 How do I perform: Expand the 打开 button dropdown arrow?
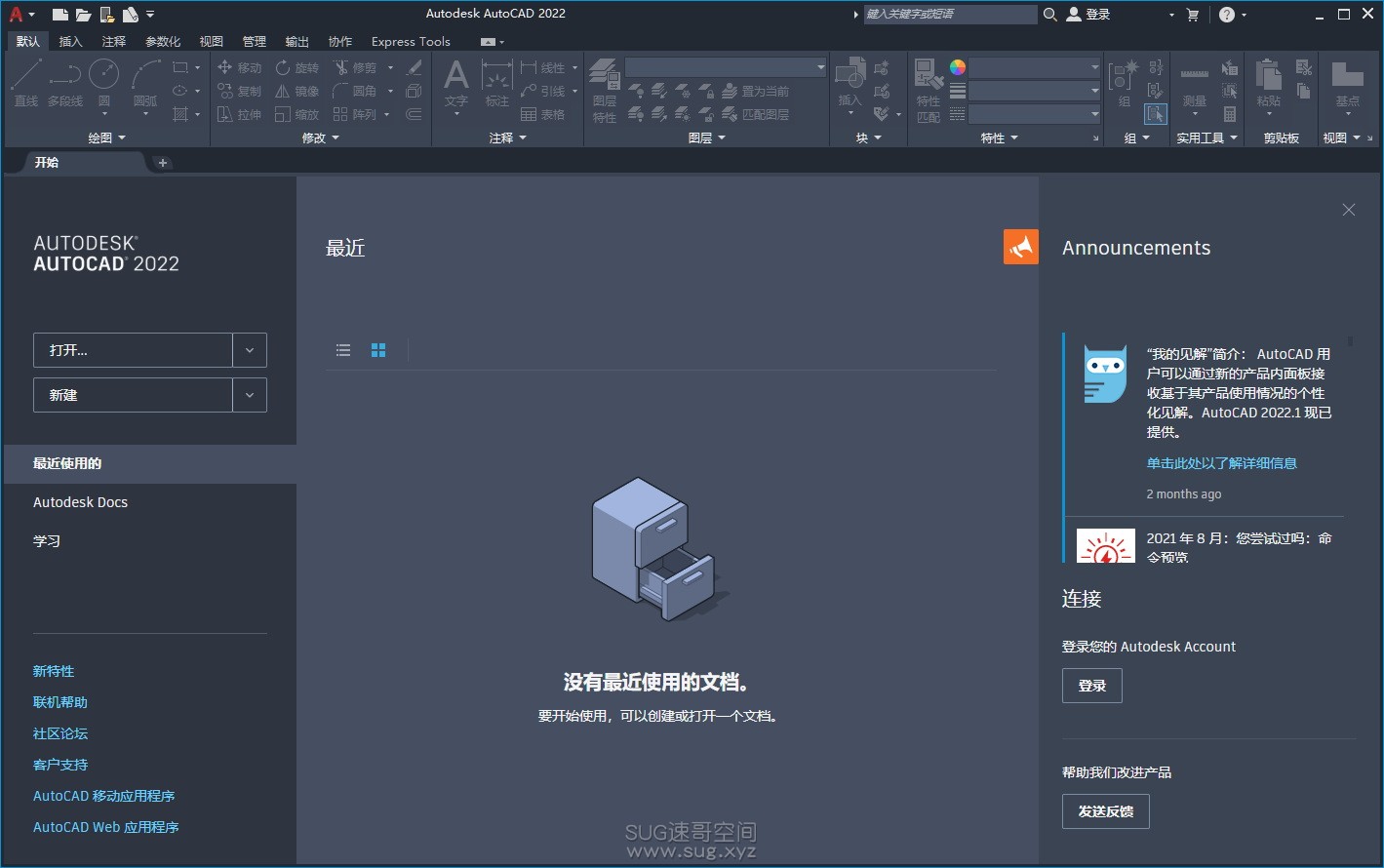pyautogui.click(x=250, y=350)
